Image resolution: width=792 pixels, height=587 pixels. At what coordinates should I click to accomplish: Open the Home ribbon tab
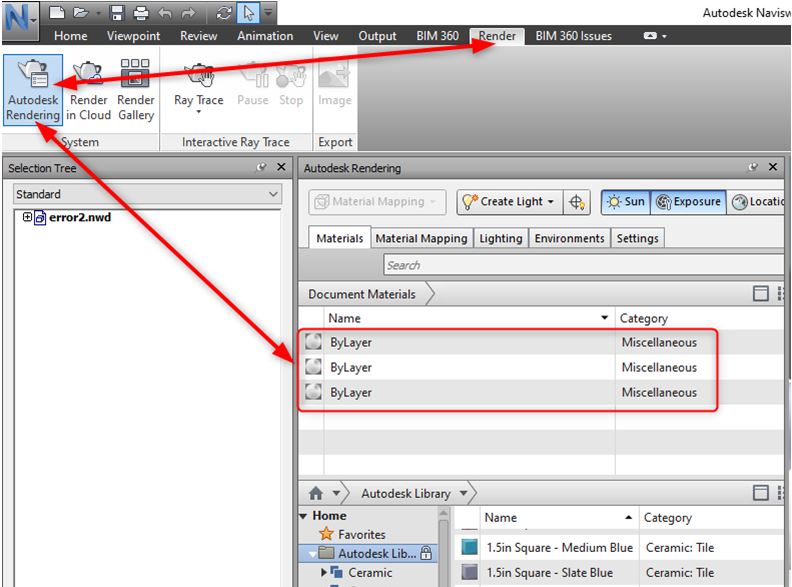71,36
